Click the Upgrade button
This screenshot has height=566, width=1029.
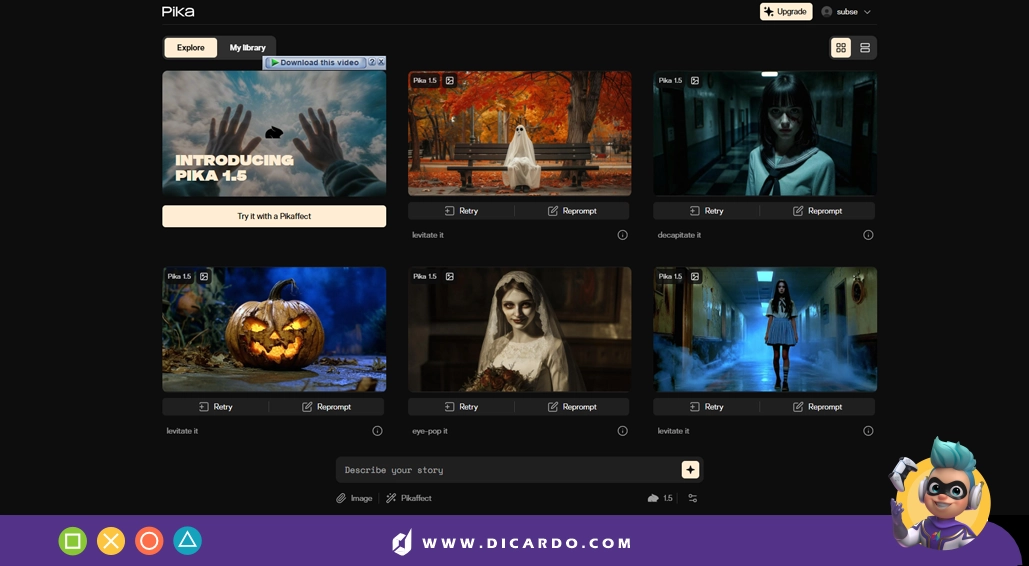coord(786,12)
